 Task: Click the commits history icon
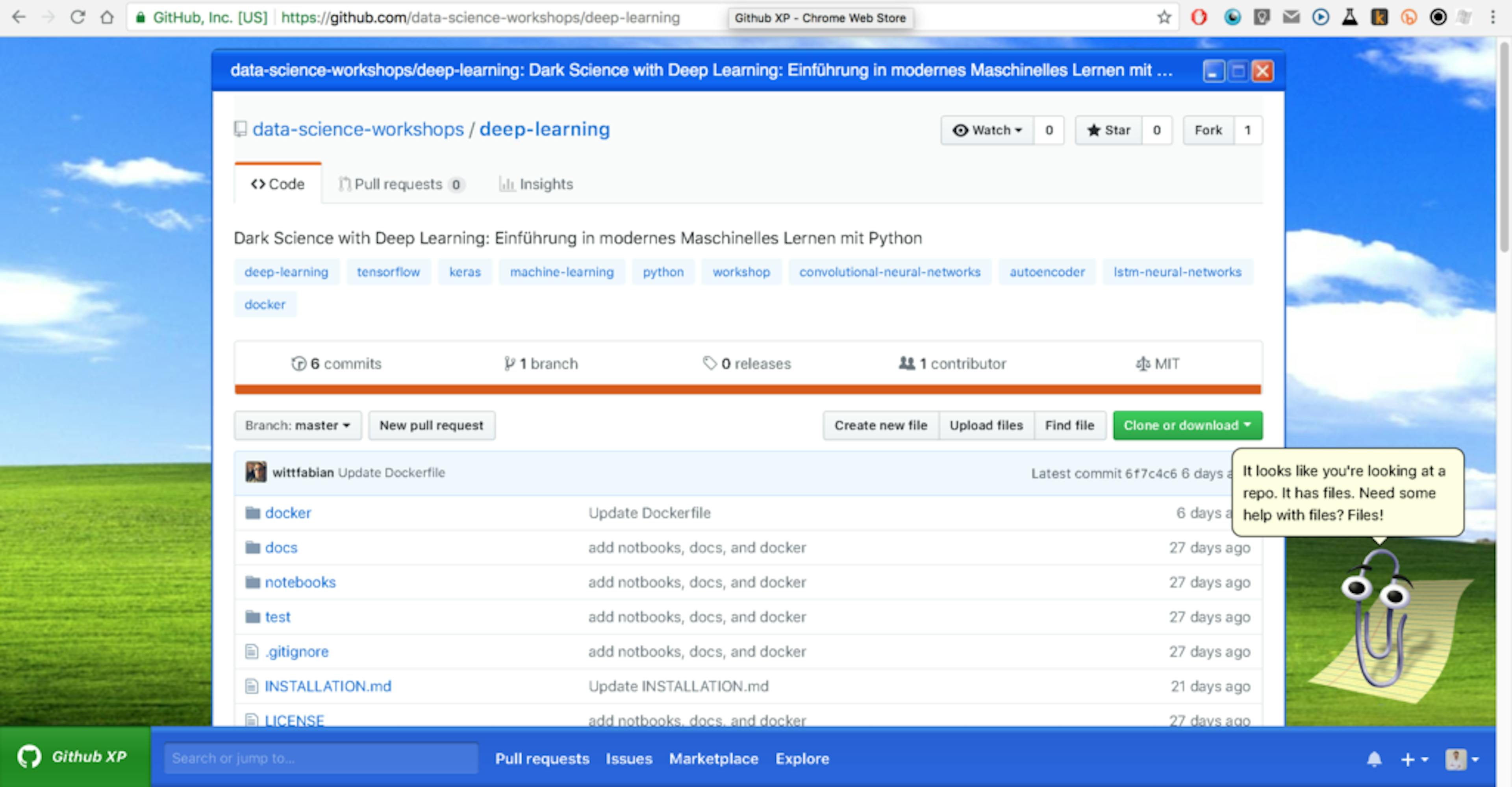pyautogui.click(x=299, y=363)
